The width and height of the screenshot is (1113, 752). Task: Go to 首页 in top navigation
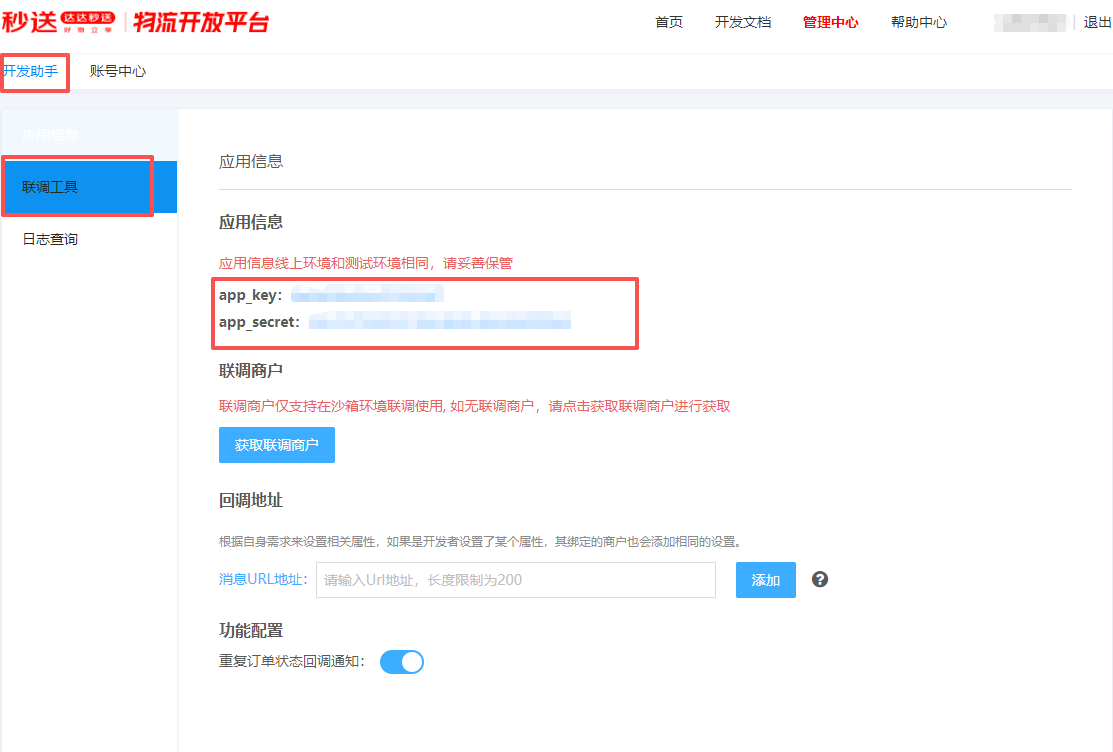click(x=669, y=22)
